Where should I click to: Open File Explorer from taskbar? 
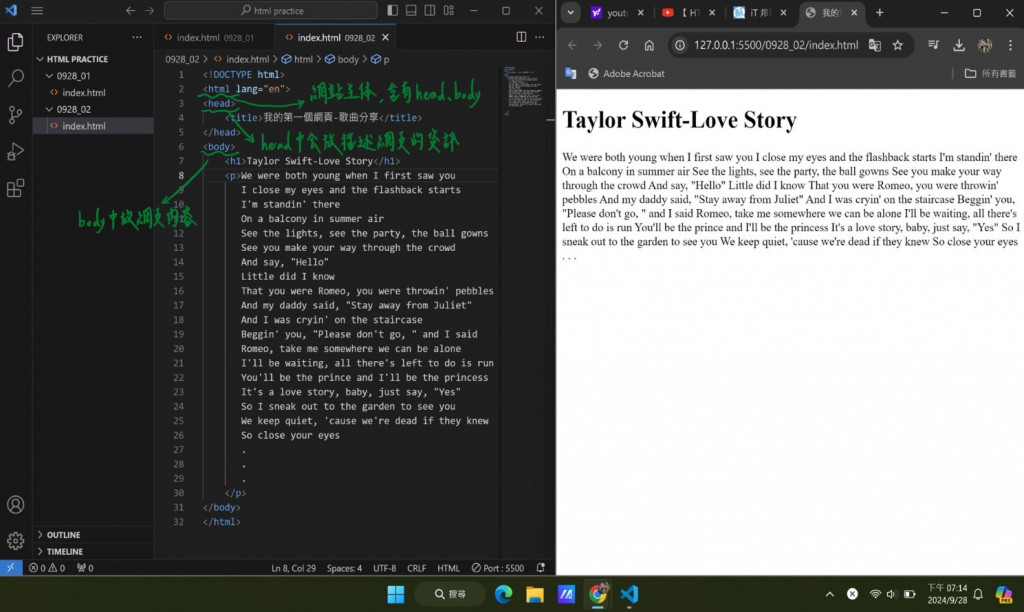pyautogui.click(x=535, y=594)
